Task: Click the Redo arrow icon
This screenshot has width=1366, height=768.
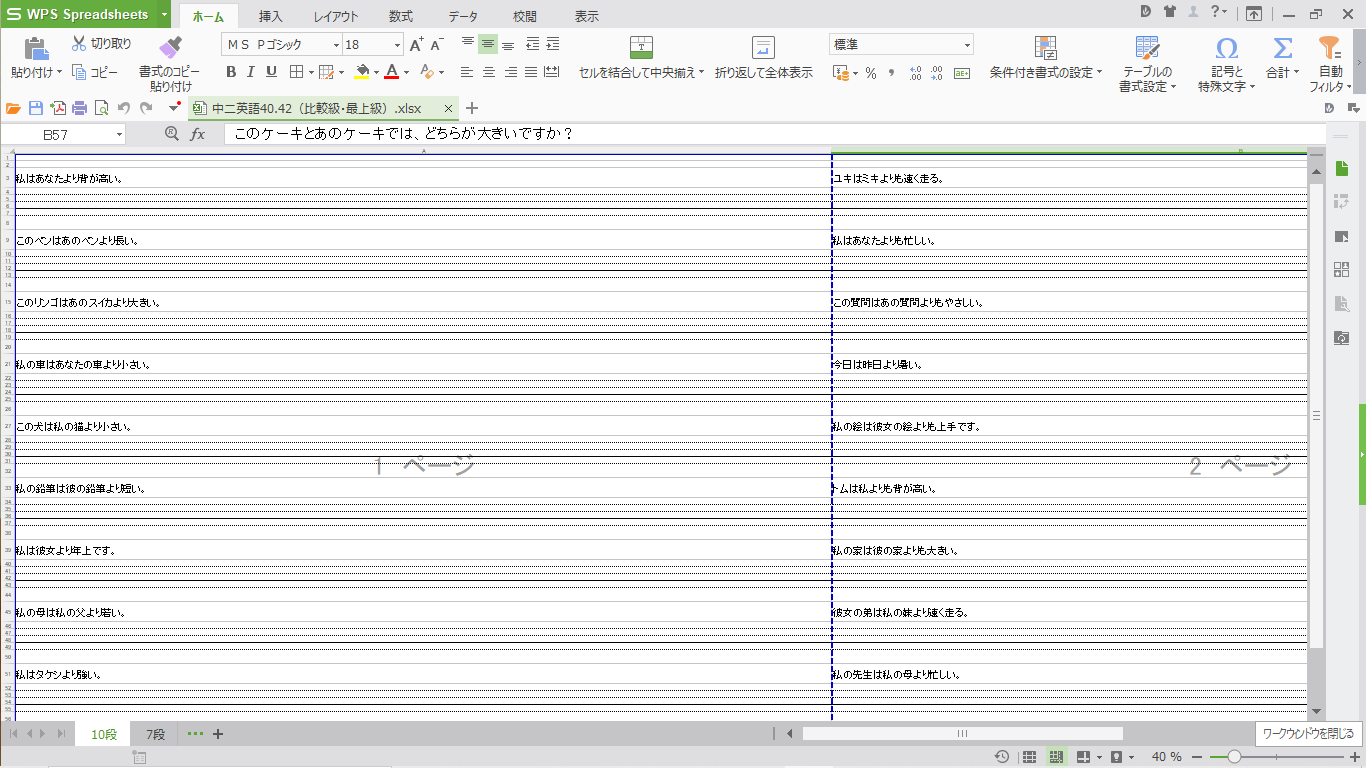Action: (146, 108)
